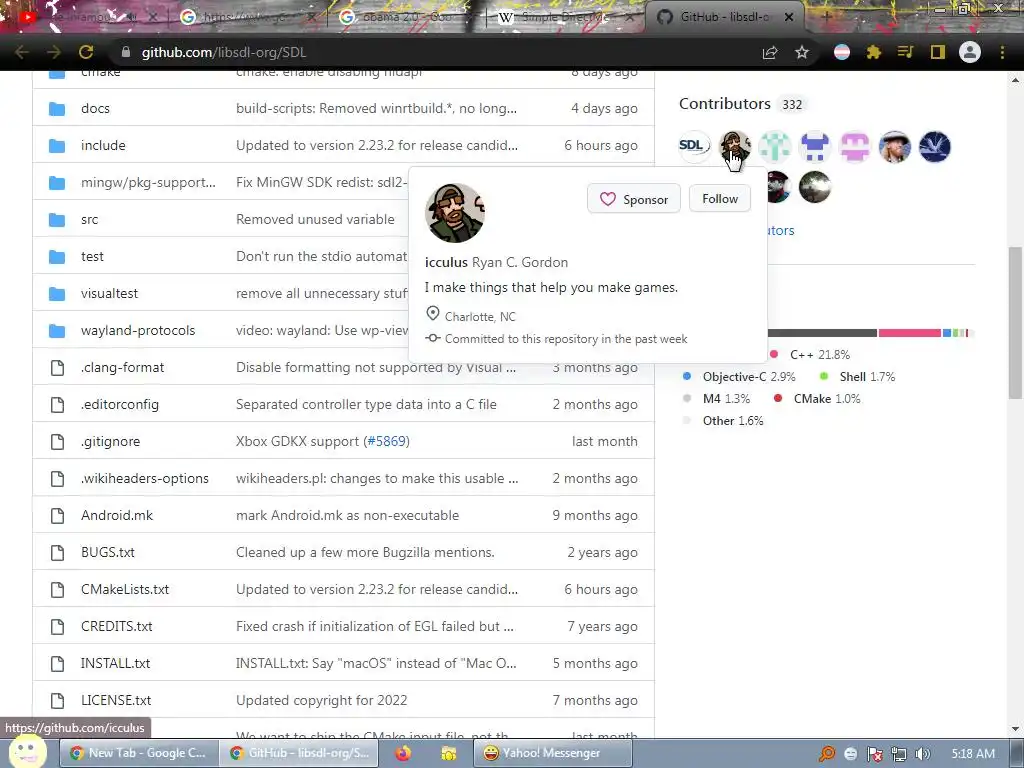Sponsor icculus via the Sponsor button
1024x768 pixels.
pyautogui.click(x=633, y=199)
